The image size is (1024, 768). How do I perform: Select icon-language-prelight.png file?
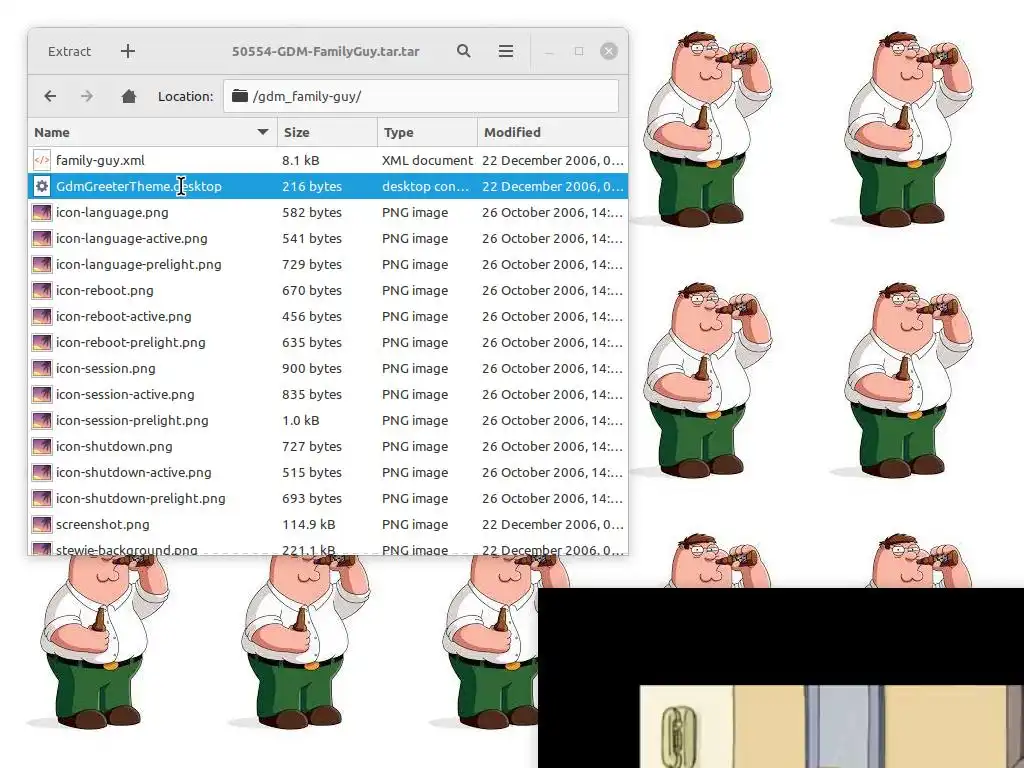coord(328,264)
